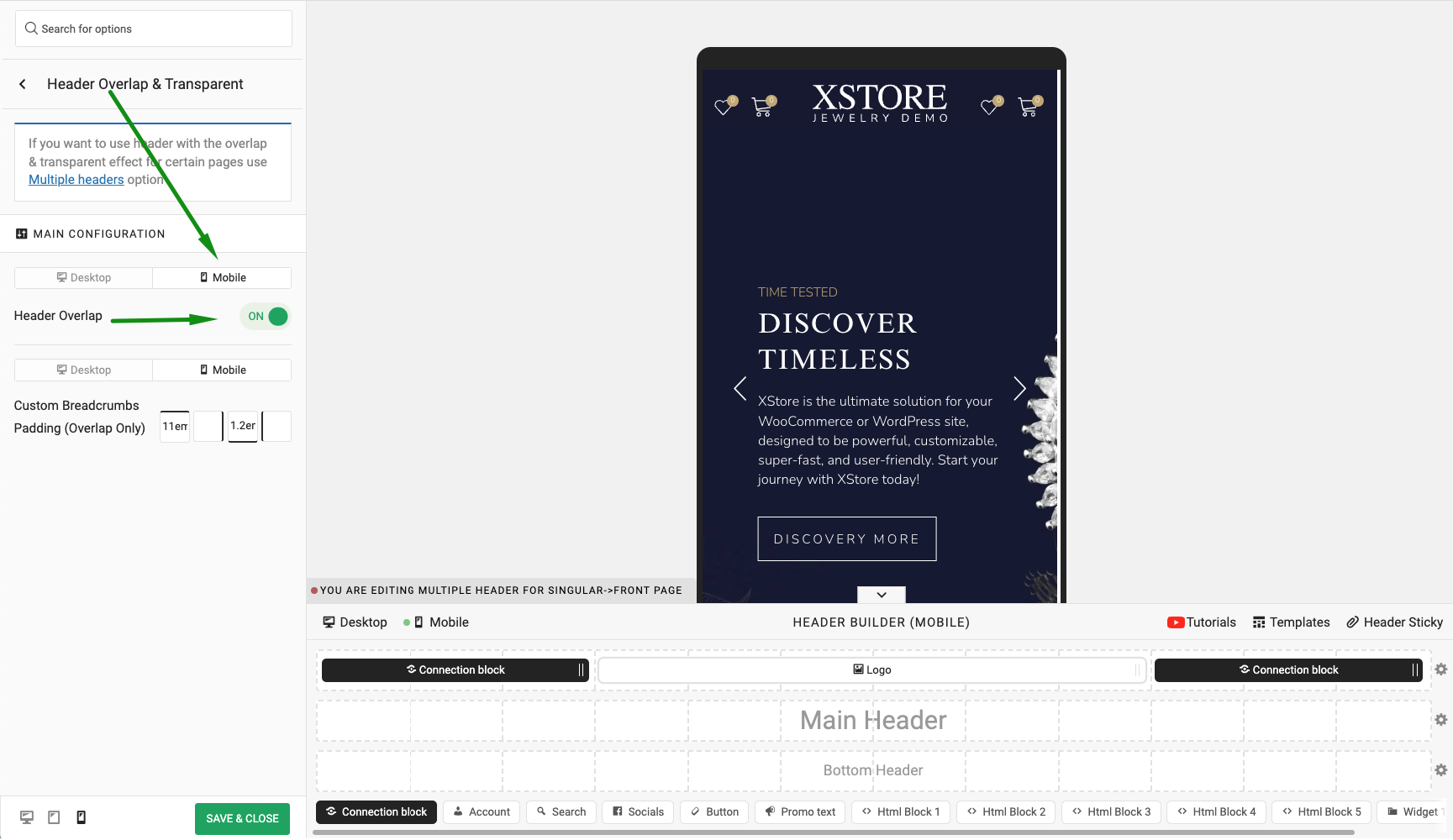
Task: Pick the Html Block 1 element chip
Action: pos(901,812)
